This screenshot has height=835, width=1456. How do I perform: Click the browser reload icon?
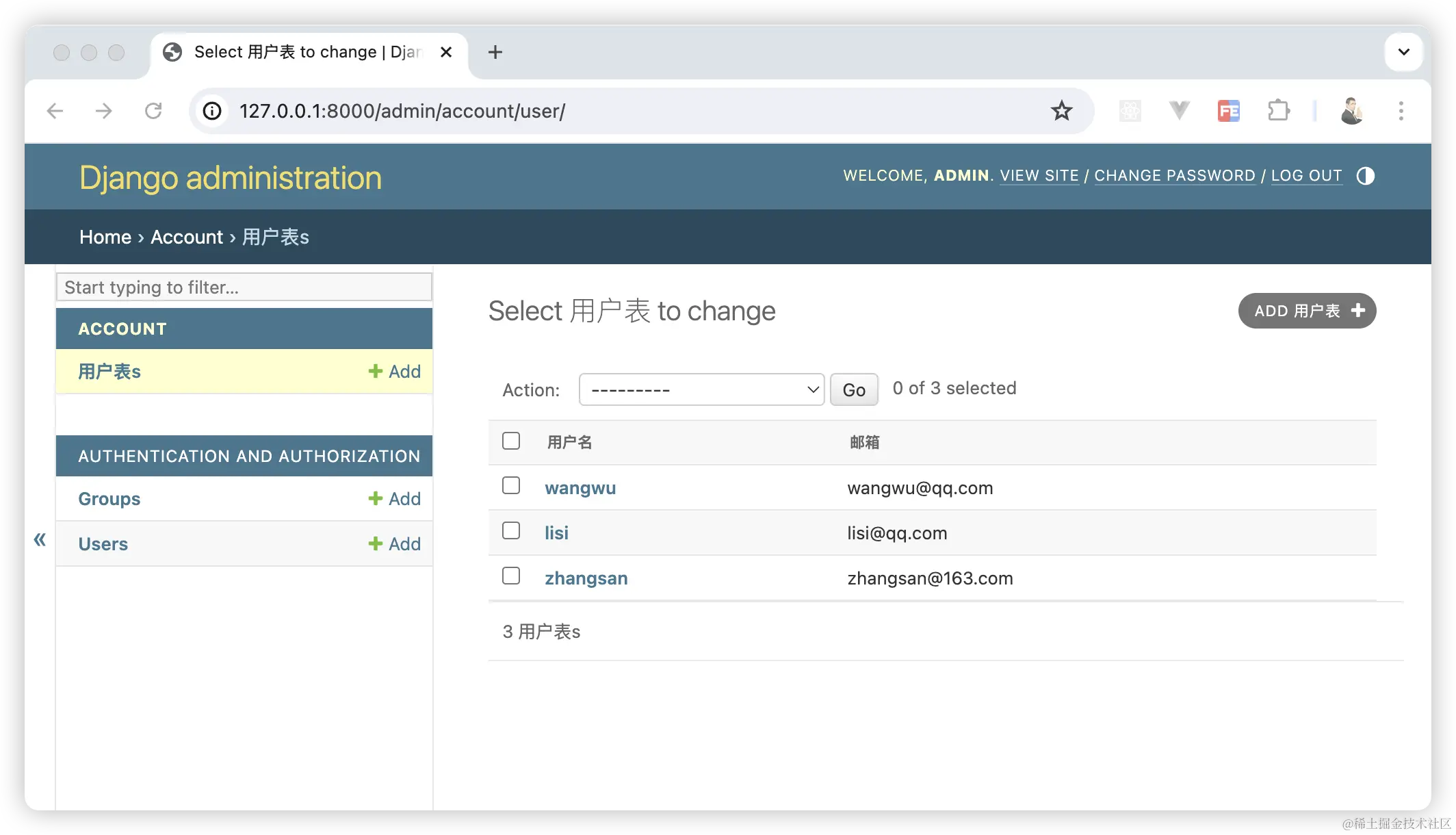(x=153, y=111)
